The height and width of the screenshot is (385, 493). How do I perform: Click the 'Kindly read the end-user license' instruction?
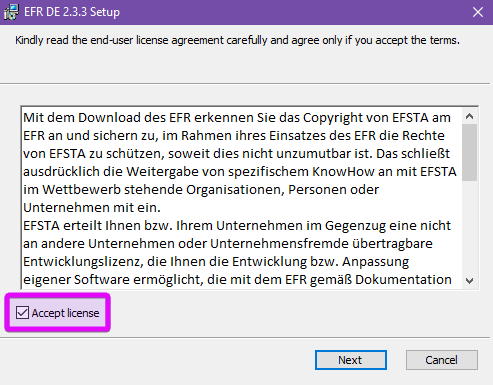(237, 40)
